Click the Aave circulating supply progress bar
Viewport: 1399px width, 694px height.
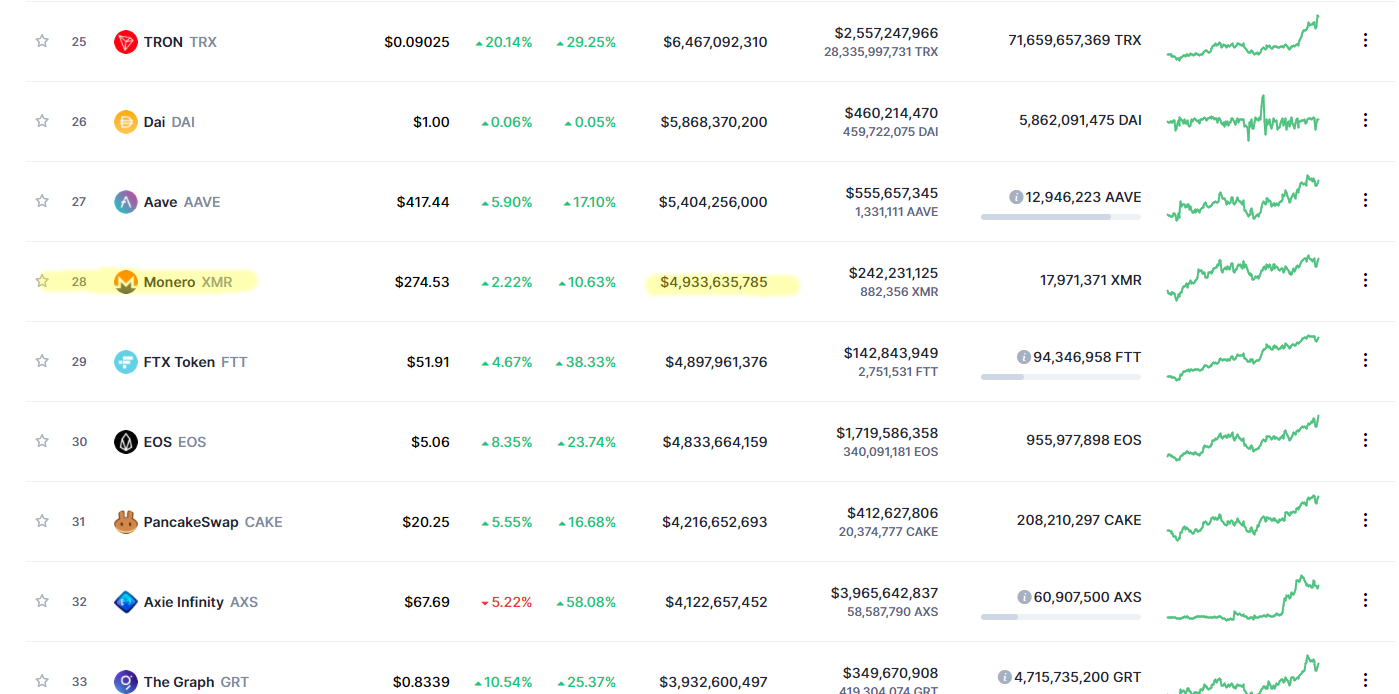pyautogui.click(x=1061, y=217)
